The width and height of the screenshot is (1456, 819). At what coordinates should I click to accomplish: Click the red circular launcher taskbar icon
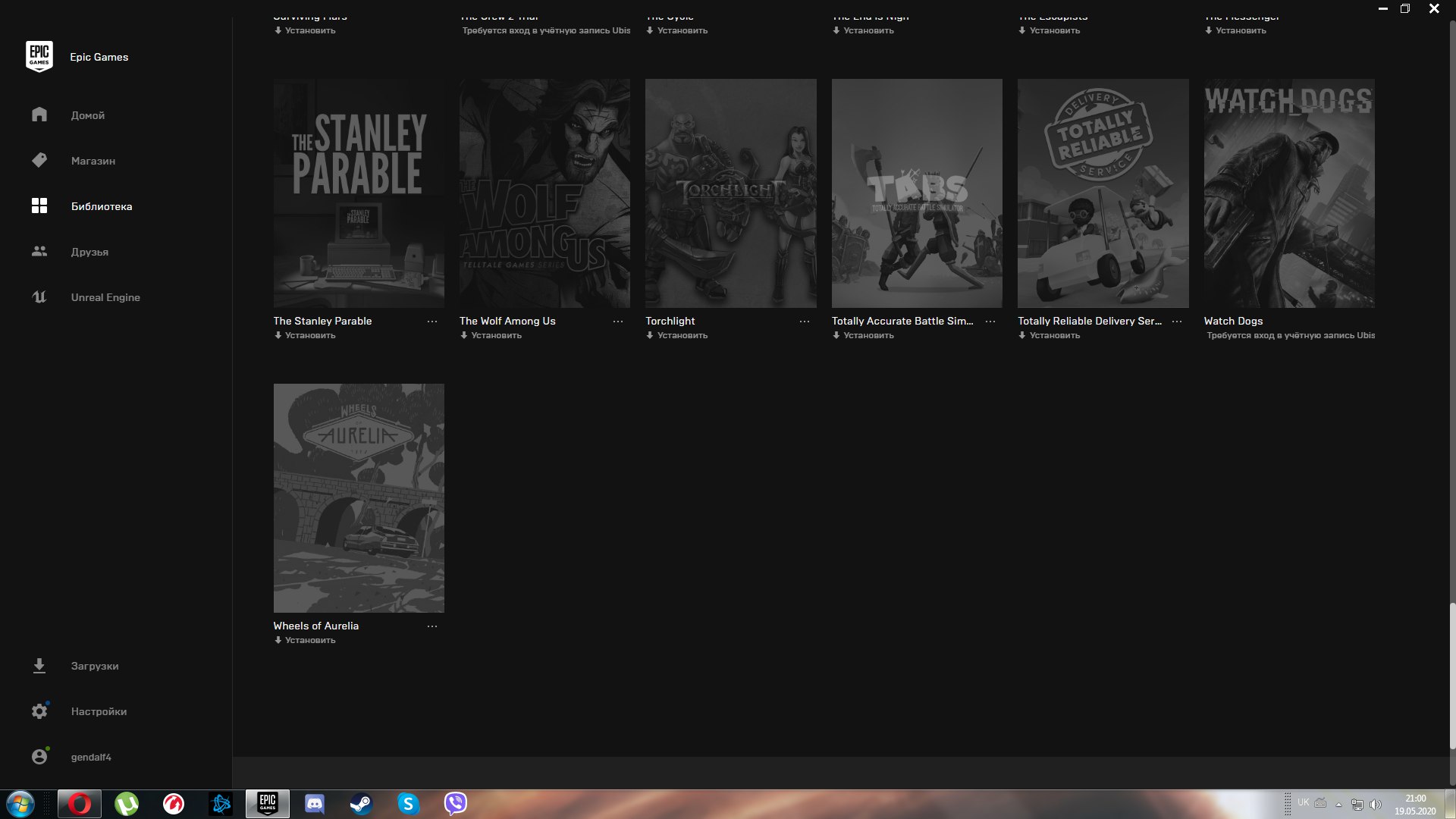[174, 804]
